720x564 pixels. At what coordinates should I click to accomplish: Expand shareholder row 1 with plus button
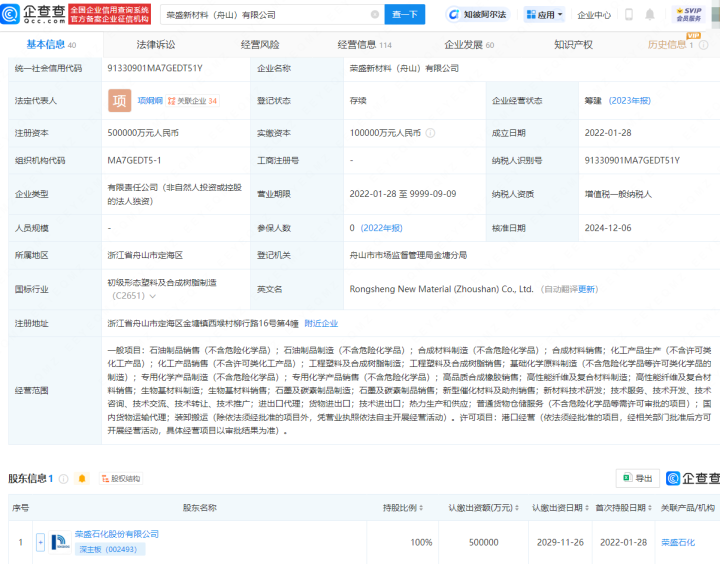click(x=40, y=542)
